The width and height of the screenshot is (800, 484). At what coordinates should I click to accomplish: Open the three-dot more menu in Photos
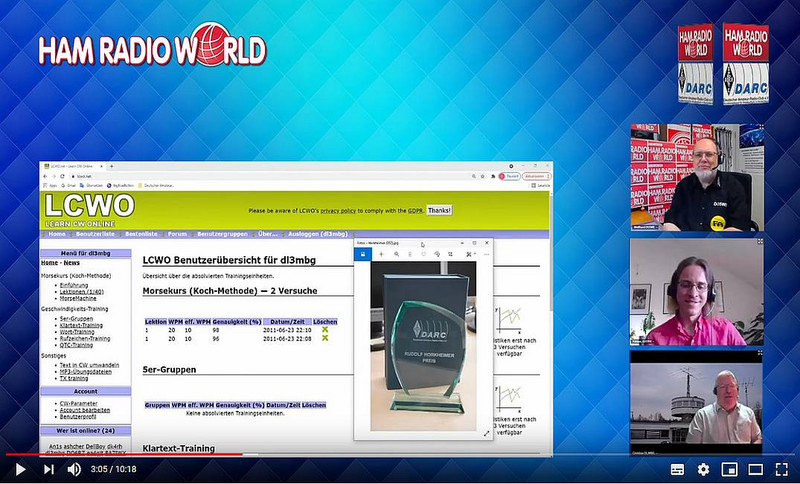[x=487, y=254]
